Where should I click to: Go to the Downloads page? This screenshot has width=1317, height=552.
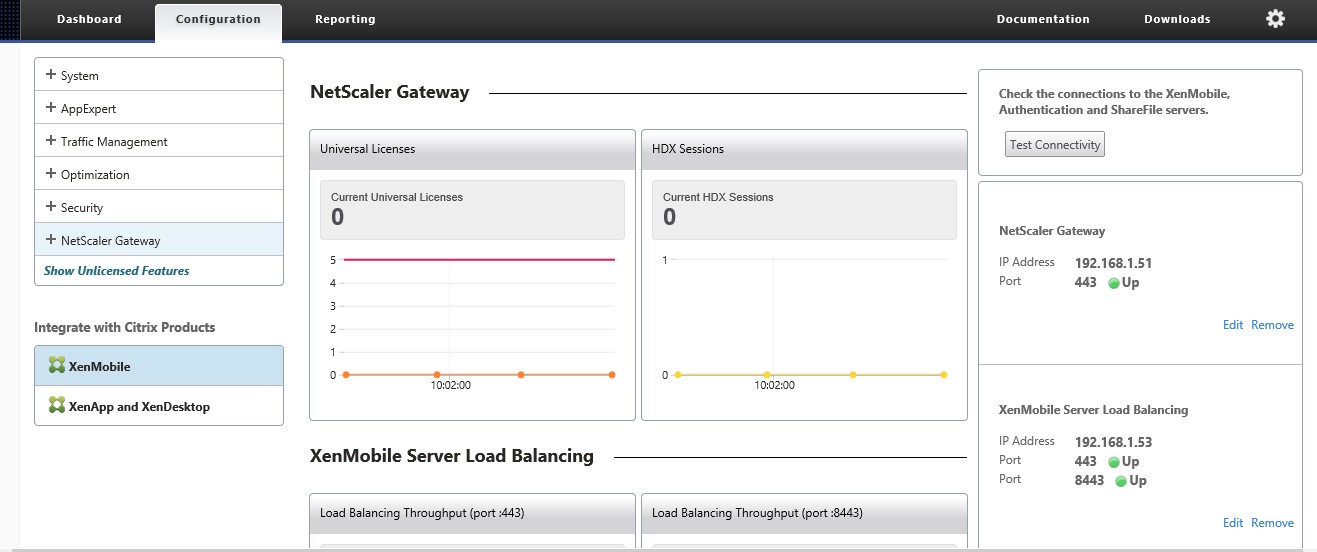tap(1177, 19)
